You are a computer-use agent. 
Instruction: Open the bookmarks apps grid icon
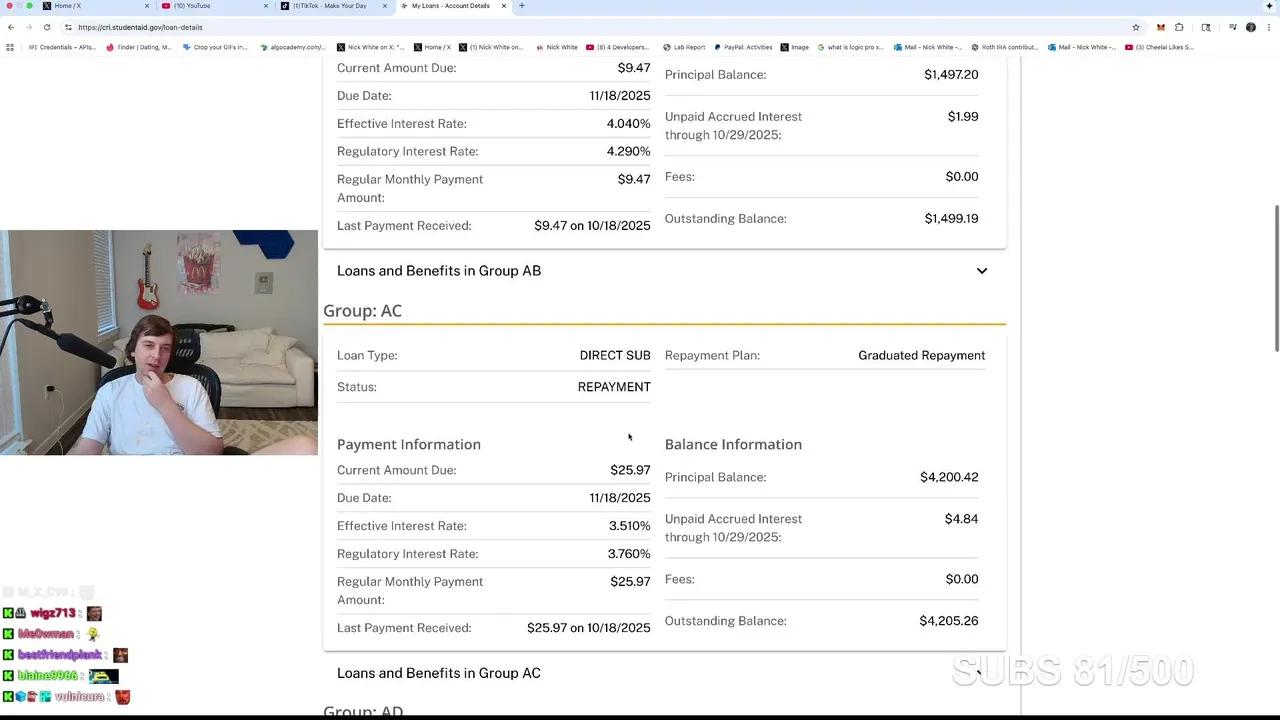coord(10,47)
